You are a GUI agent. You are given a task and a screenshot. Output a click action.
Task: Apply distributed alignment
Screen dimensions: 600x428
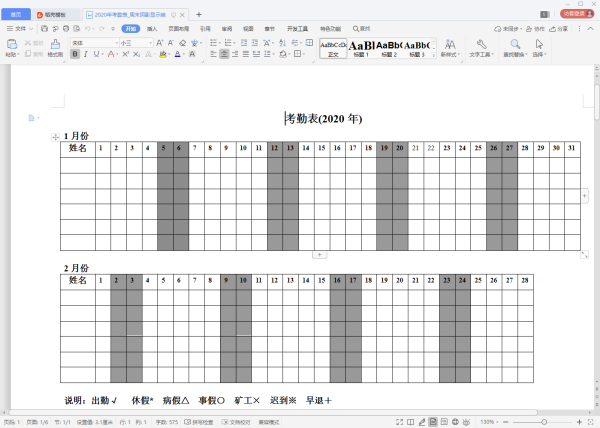256,54
